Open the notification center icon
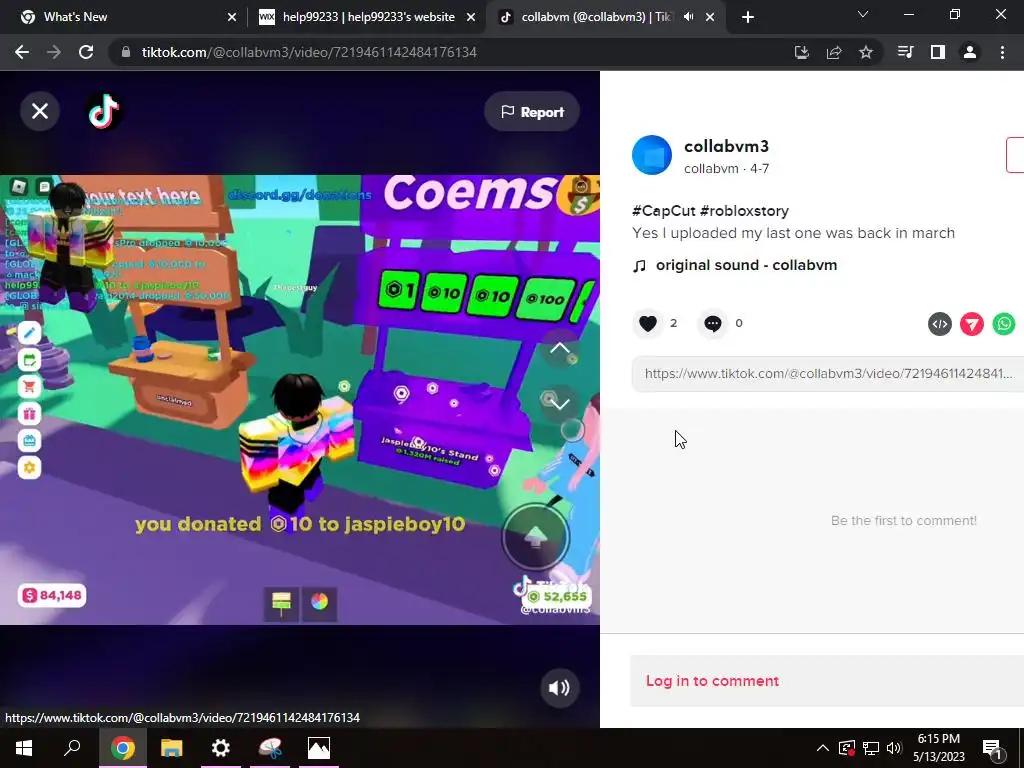This screenshot has height=768, width=1024. 992,748
